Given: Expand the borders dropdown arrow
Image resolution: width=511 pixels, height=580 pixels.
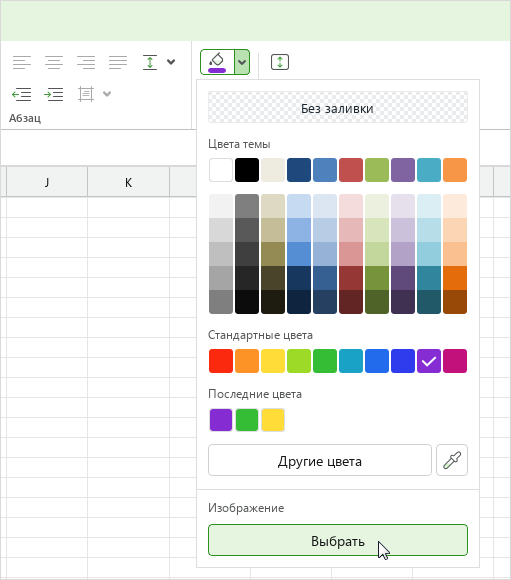Looking at the screenshot, I should pos(107,94).
